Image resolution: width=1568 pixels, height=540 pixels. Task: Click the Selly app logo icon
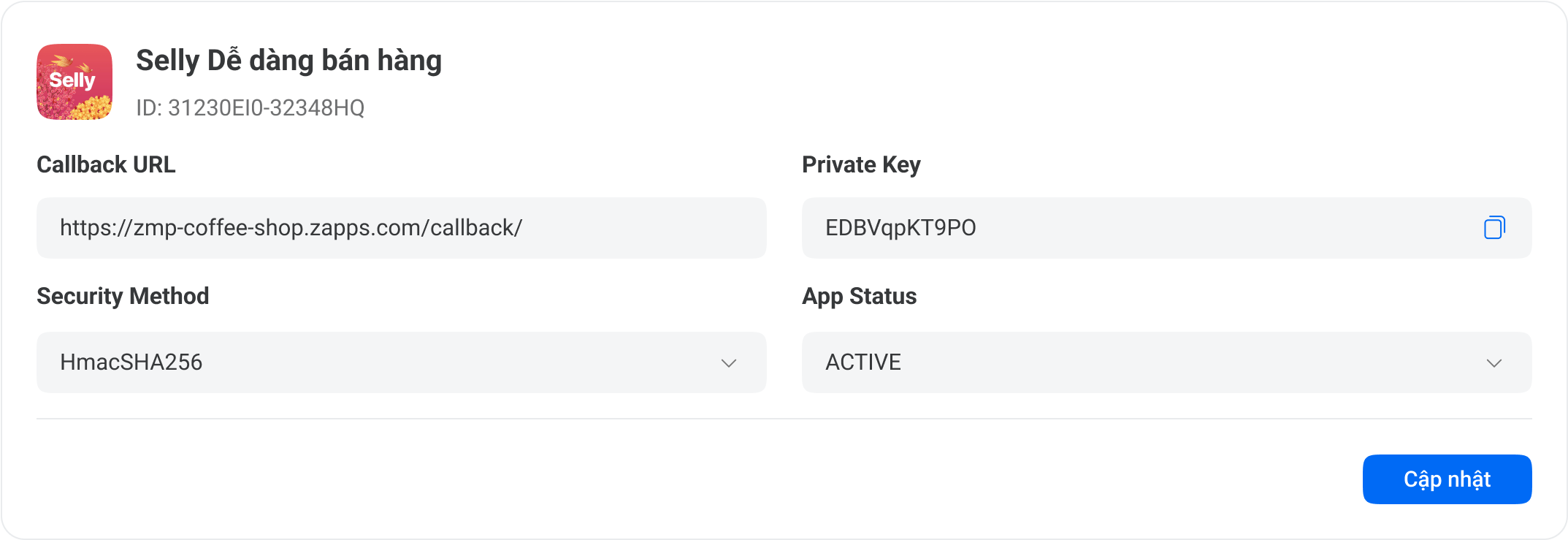click(74, 82)
